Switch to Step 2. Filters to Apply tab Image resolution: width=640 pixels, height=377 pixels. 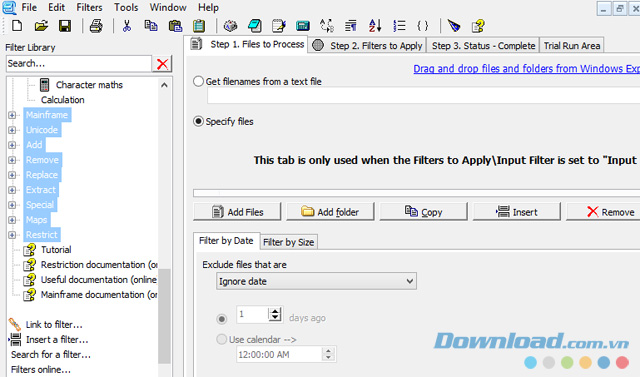pos(367,46)
